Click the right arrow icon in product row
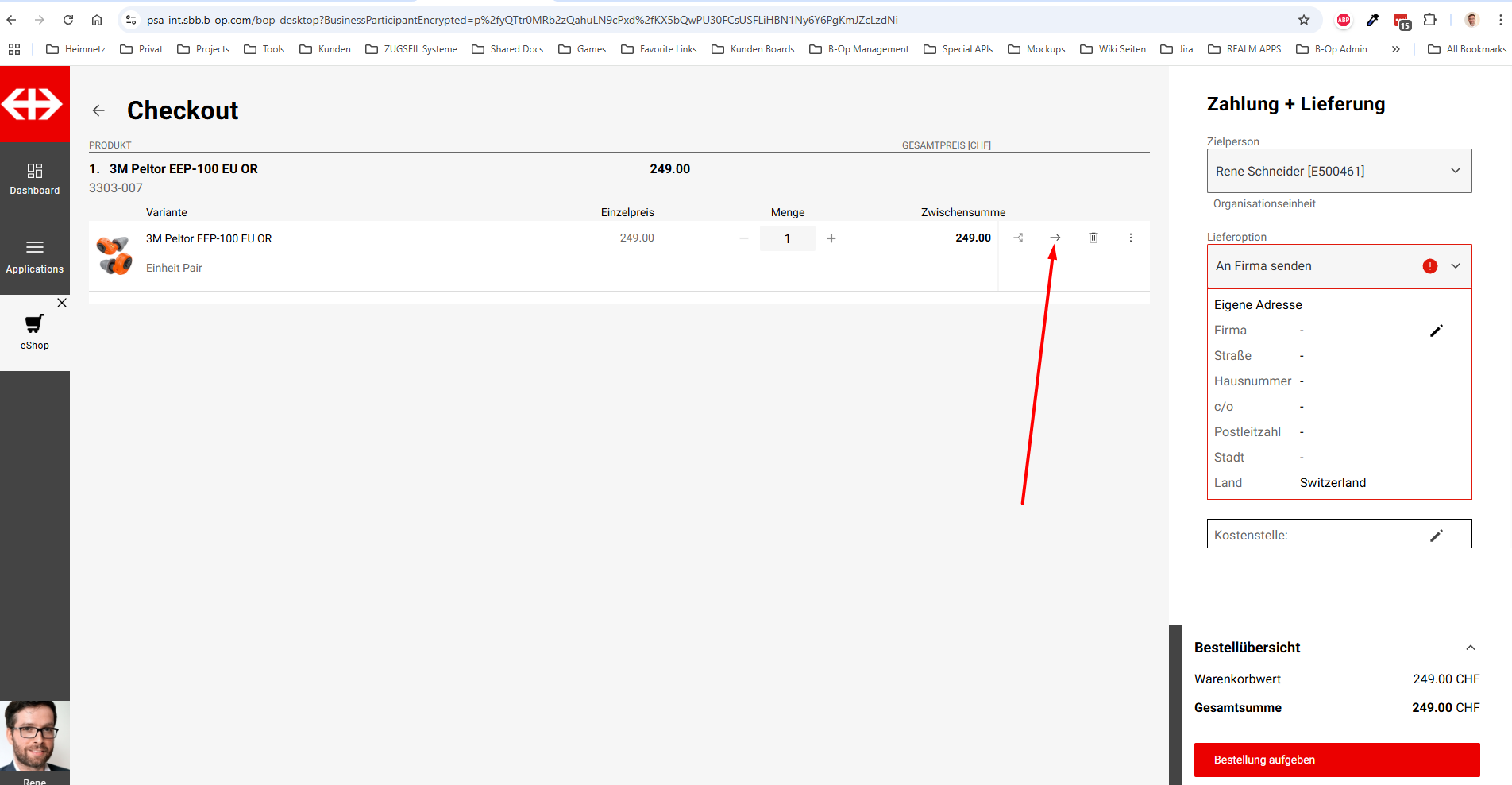 (1055, 238)
